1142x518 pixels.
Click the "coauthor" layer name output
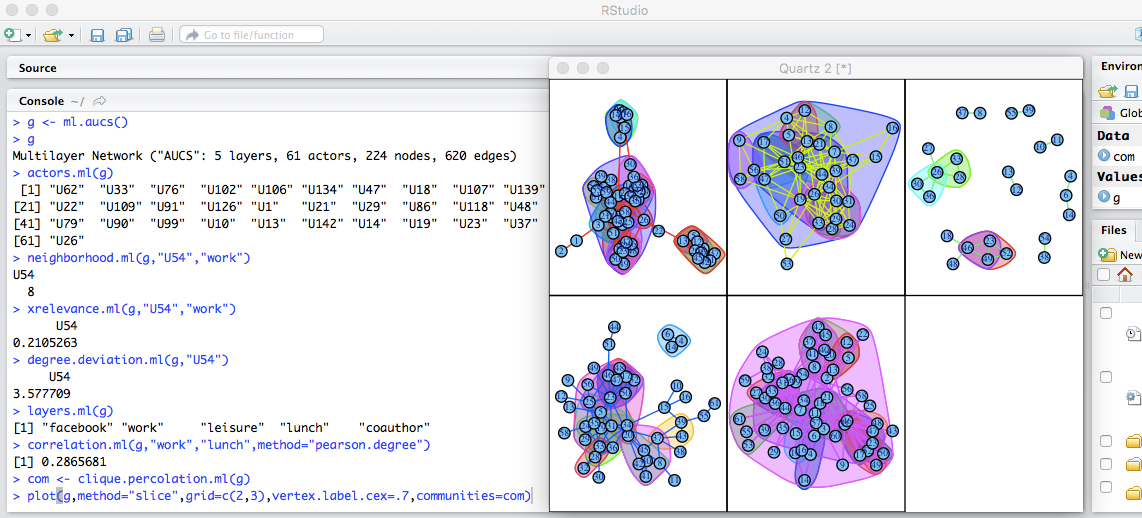(x=395, y=427)
